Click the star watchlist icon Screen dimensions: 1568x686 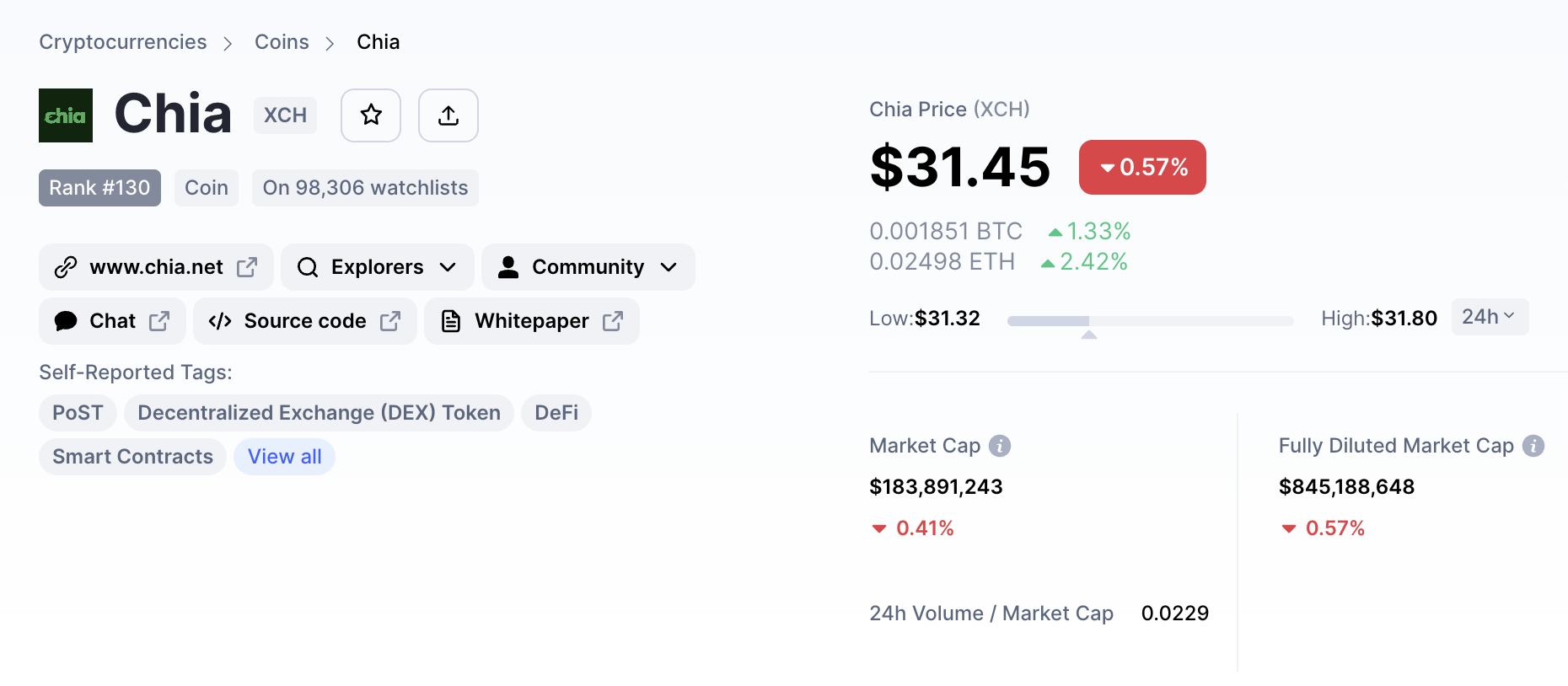click(371, 115)
